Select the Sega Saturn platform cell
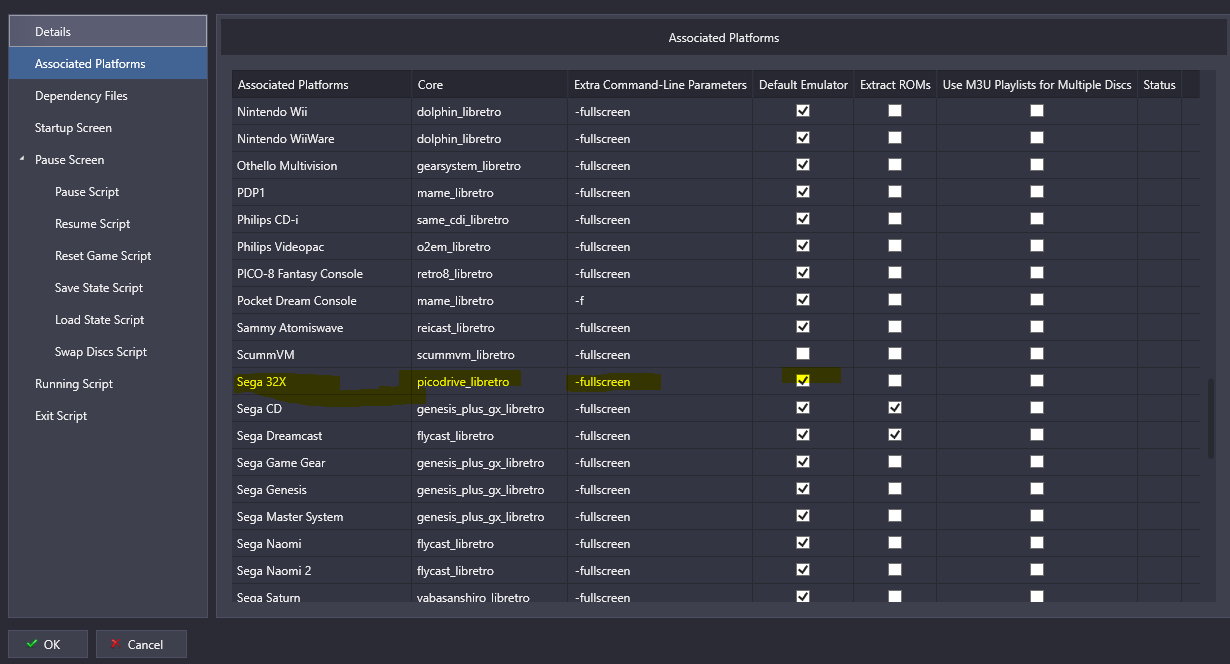Screen dimensions: 1230x664 [x=321, y=595]
